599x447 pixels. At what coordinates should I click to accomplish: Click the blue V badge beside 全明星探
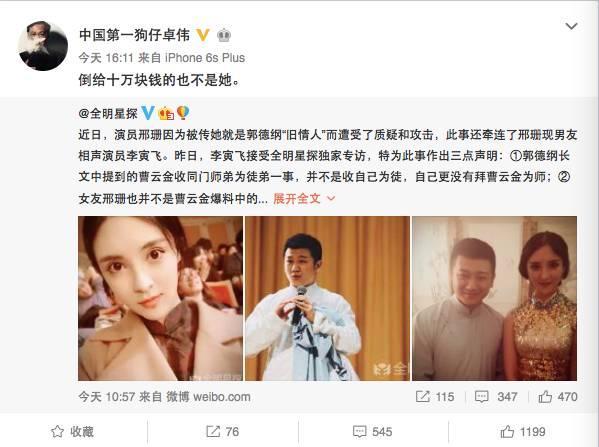pyautogui.click(x=148, y=113)
